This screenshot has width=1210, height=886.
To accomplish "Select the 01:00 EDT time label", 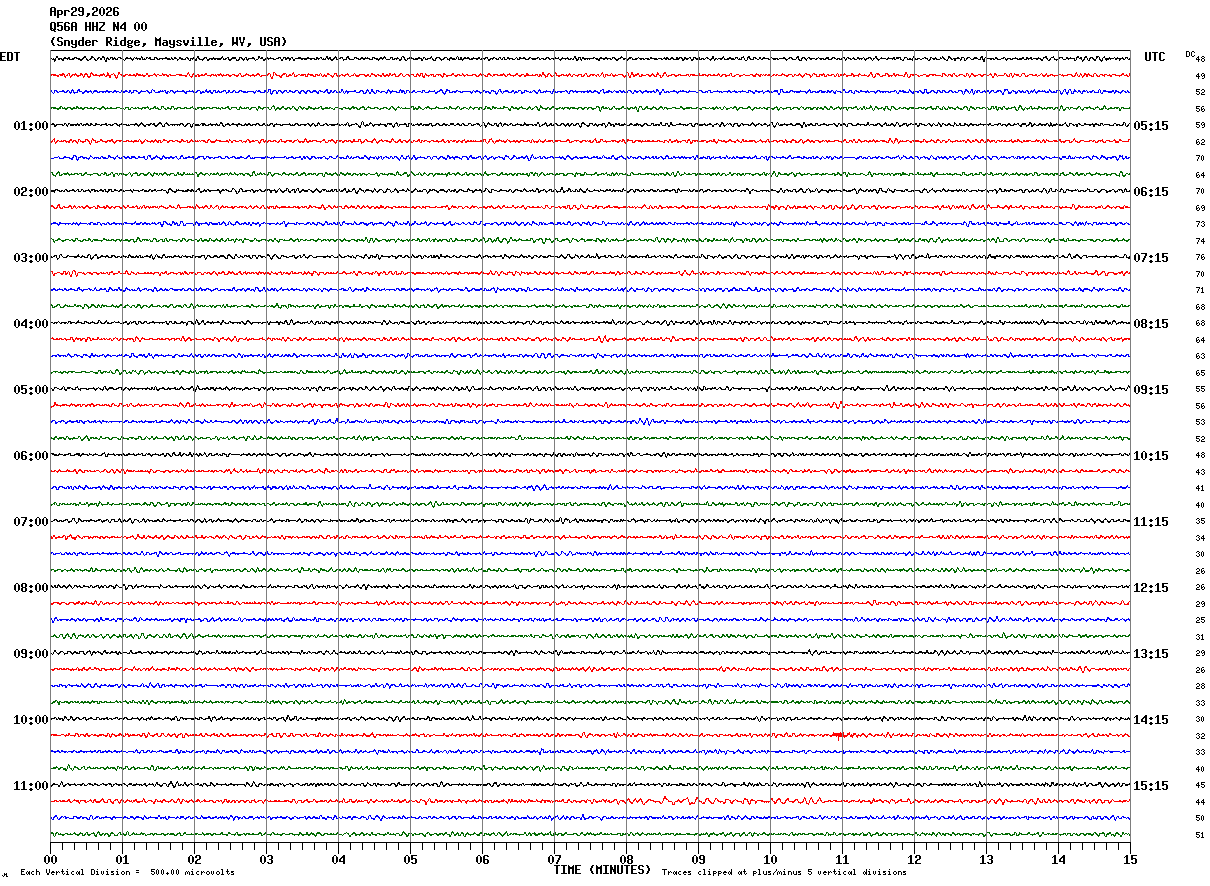I will [x=31, y=126].
